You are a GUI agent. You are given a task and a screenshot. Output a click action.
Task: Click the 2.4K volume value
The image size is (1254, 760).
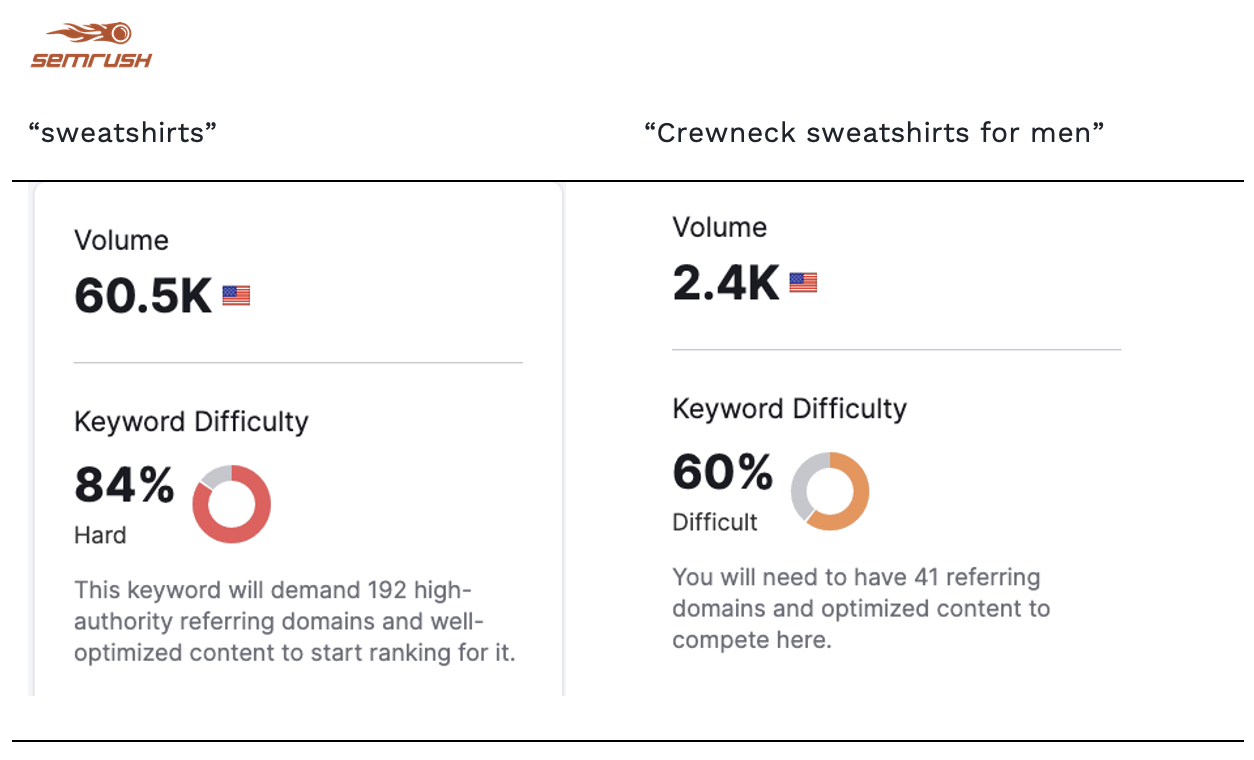tap(725, 283)
